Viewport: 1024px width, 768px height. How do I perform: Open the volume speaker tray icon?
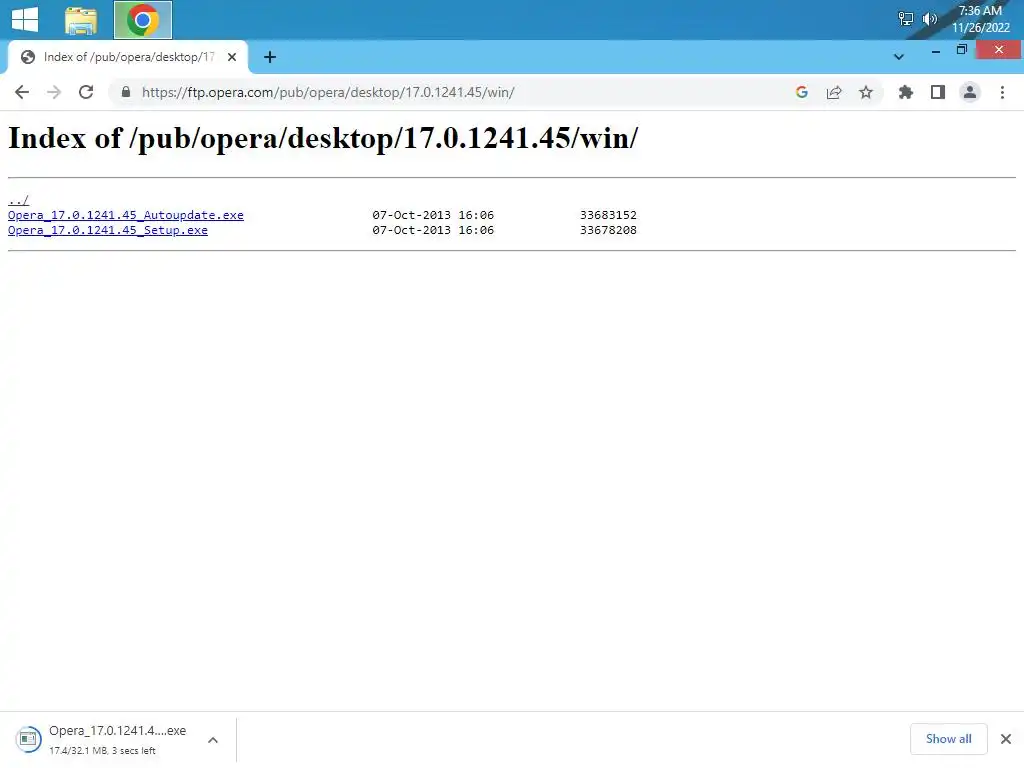[x=929, y=19]
